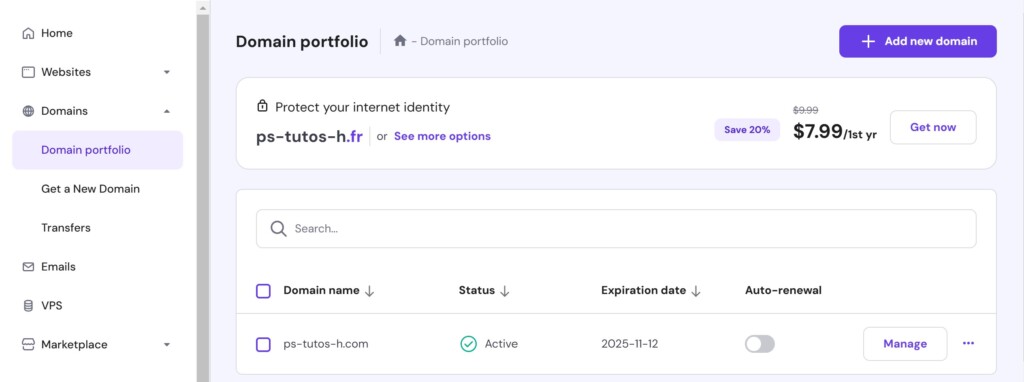Tick the checkbox beside ps-tutos-h.com

(x=263, y=344)
